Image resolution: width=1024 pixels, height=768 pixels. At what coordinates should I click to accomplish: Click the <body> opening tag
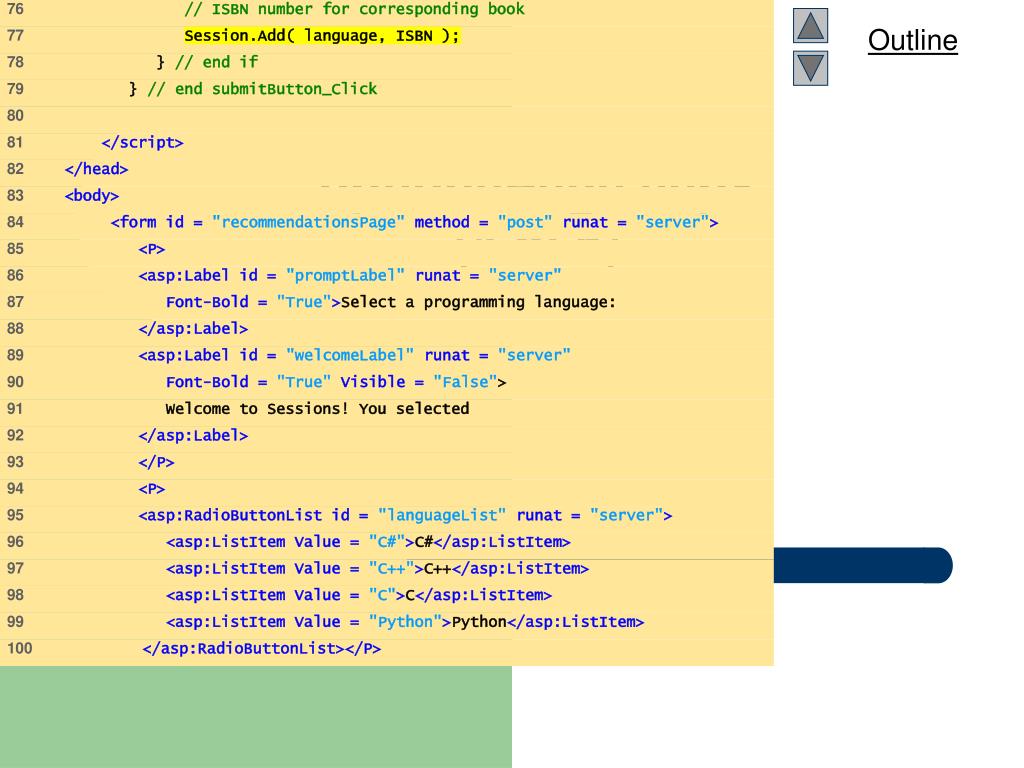tap(91, 196)
